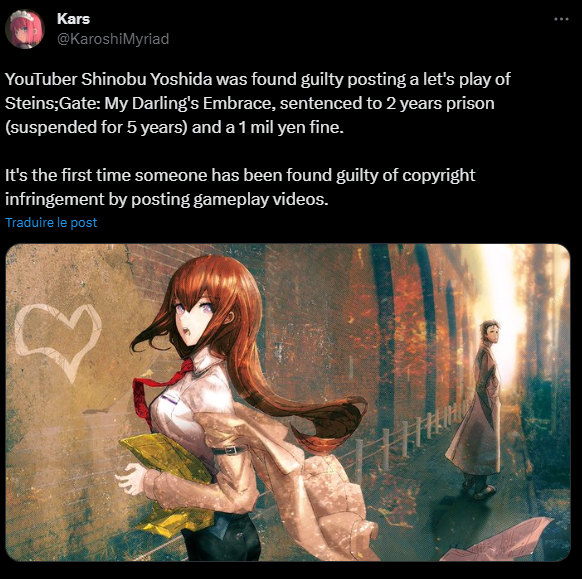The image size is (582, 579).
Task: Click the phrase posting gameplay videos
Action: [230, 199]
